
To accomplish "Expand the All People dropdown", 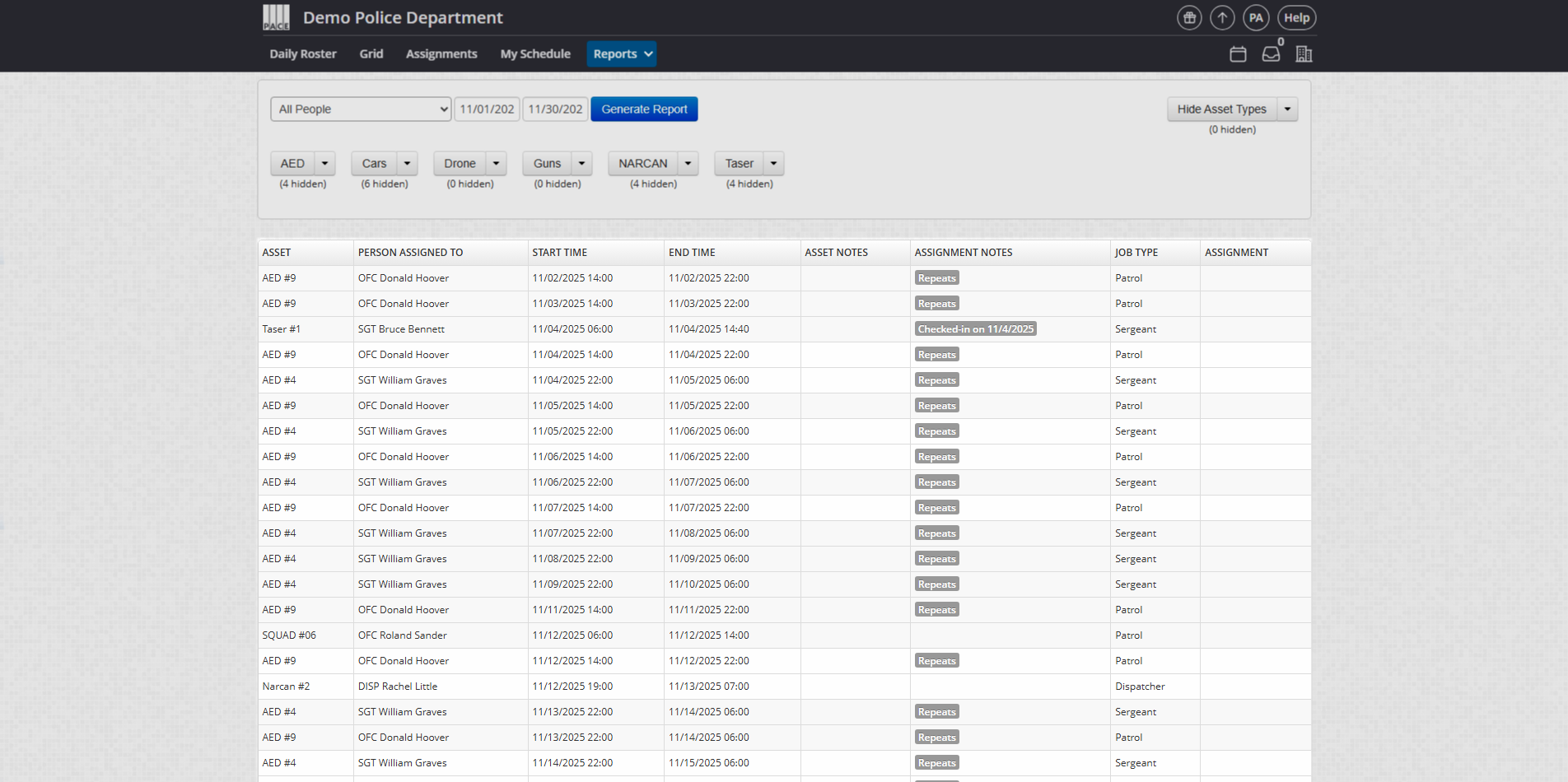I will click(x=361, y=109).
